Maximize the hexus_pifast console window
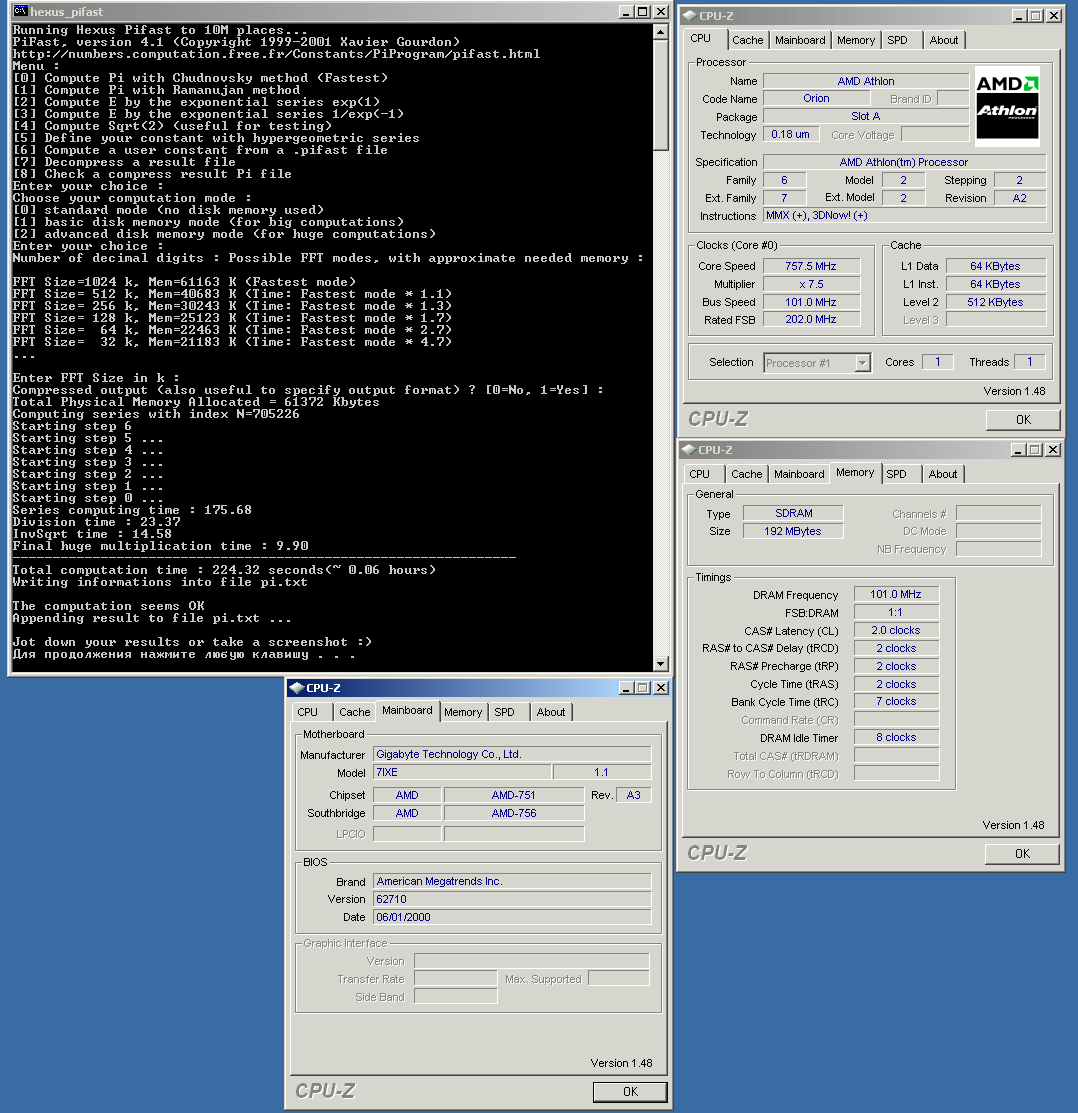Screen dimensions: 1078x1113 click(642, 11)
